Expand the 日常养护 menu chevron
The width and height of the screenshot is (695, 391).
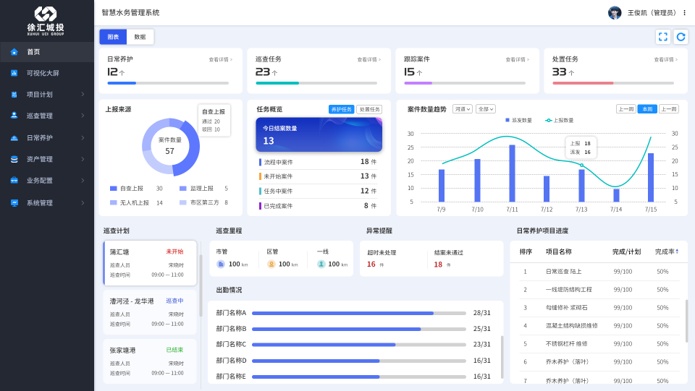click(83, 138)
